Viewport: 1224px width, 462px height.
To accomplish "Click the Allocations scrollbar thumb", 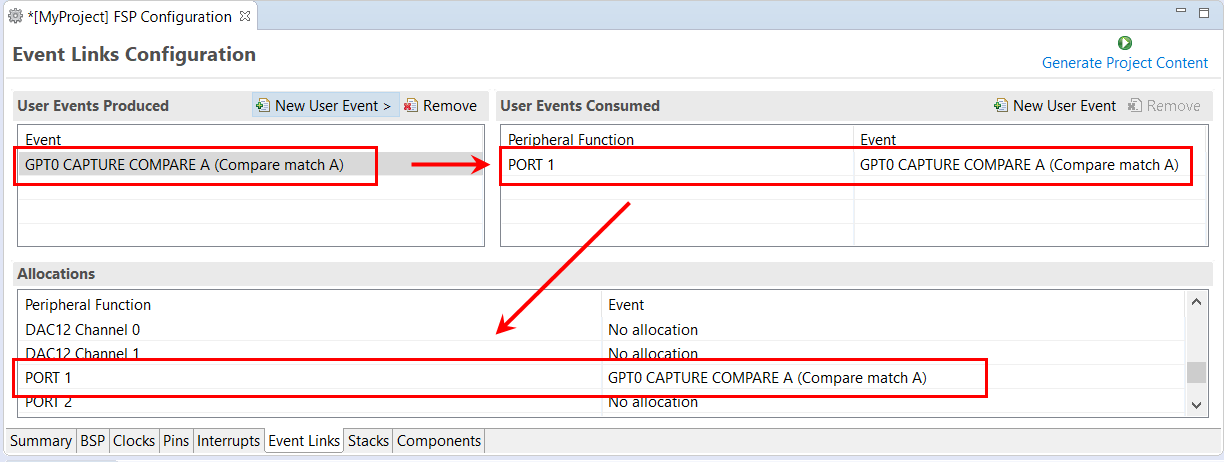I will pos(1196,373).
